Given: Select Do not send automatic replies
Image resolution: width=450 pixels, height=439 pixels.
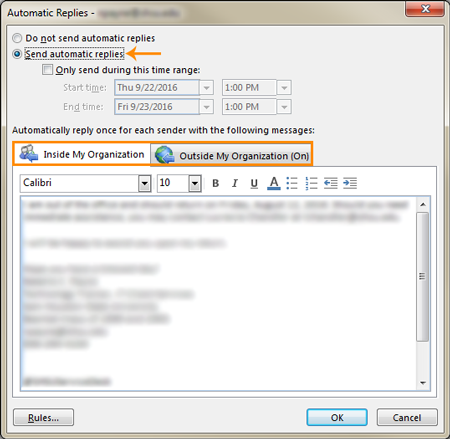Looking at the screenshot, I should 17,38.
